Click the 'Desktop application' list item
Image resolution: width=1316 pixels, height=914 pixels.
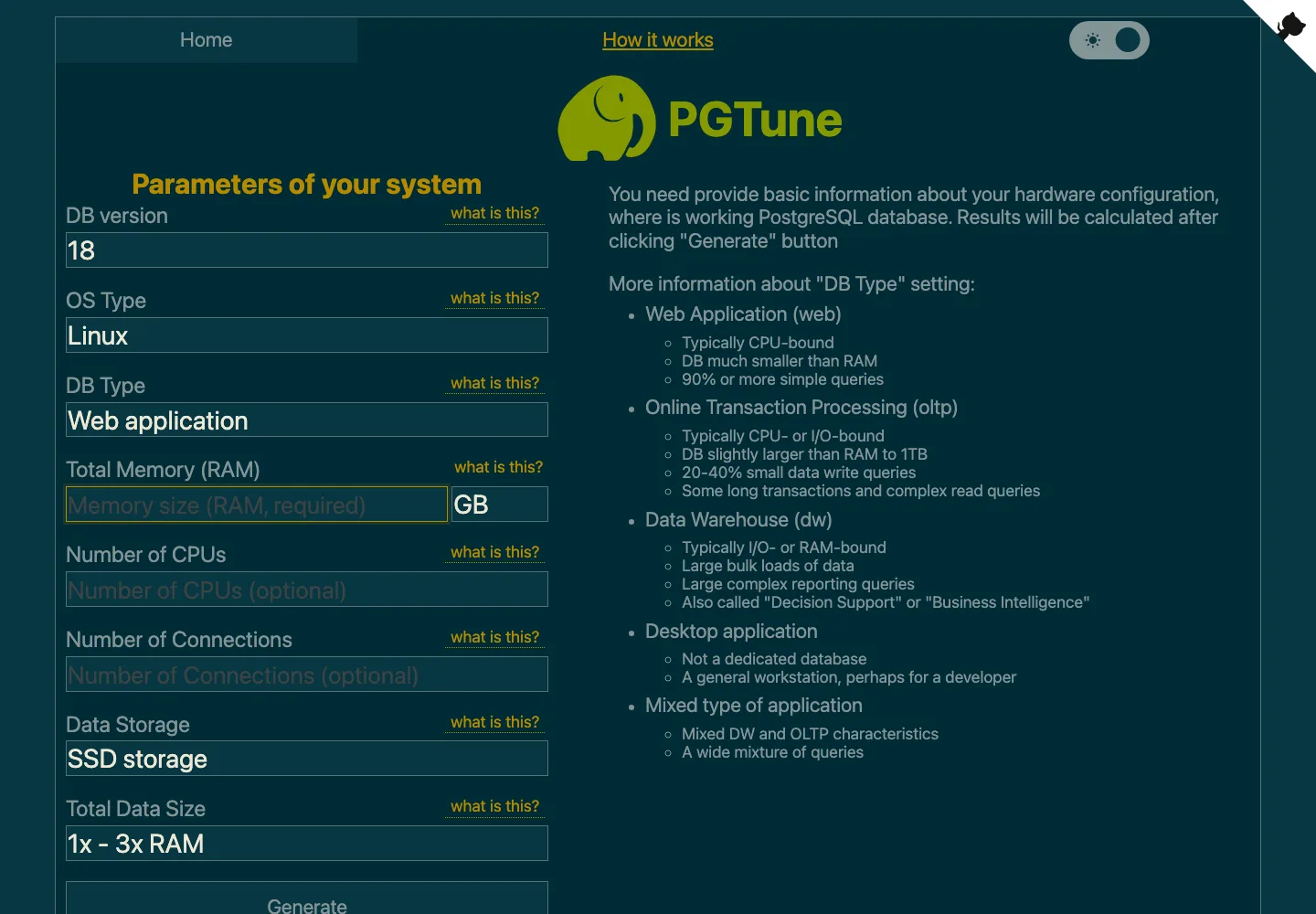pos(731,632)
